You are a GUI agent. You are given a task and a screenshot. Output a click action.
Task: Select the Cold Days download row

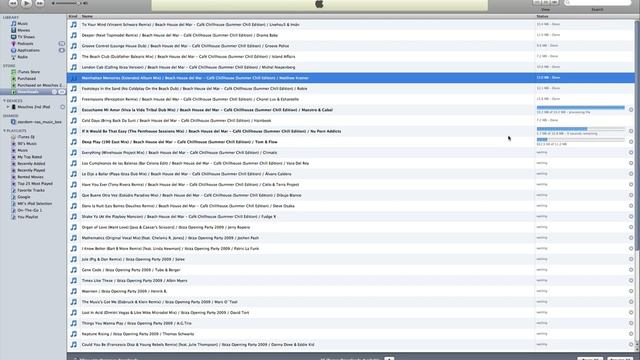351,120
